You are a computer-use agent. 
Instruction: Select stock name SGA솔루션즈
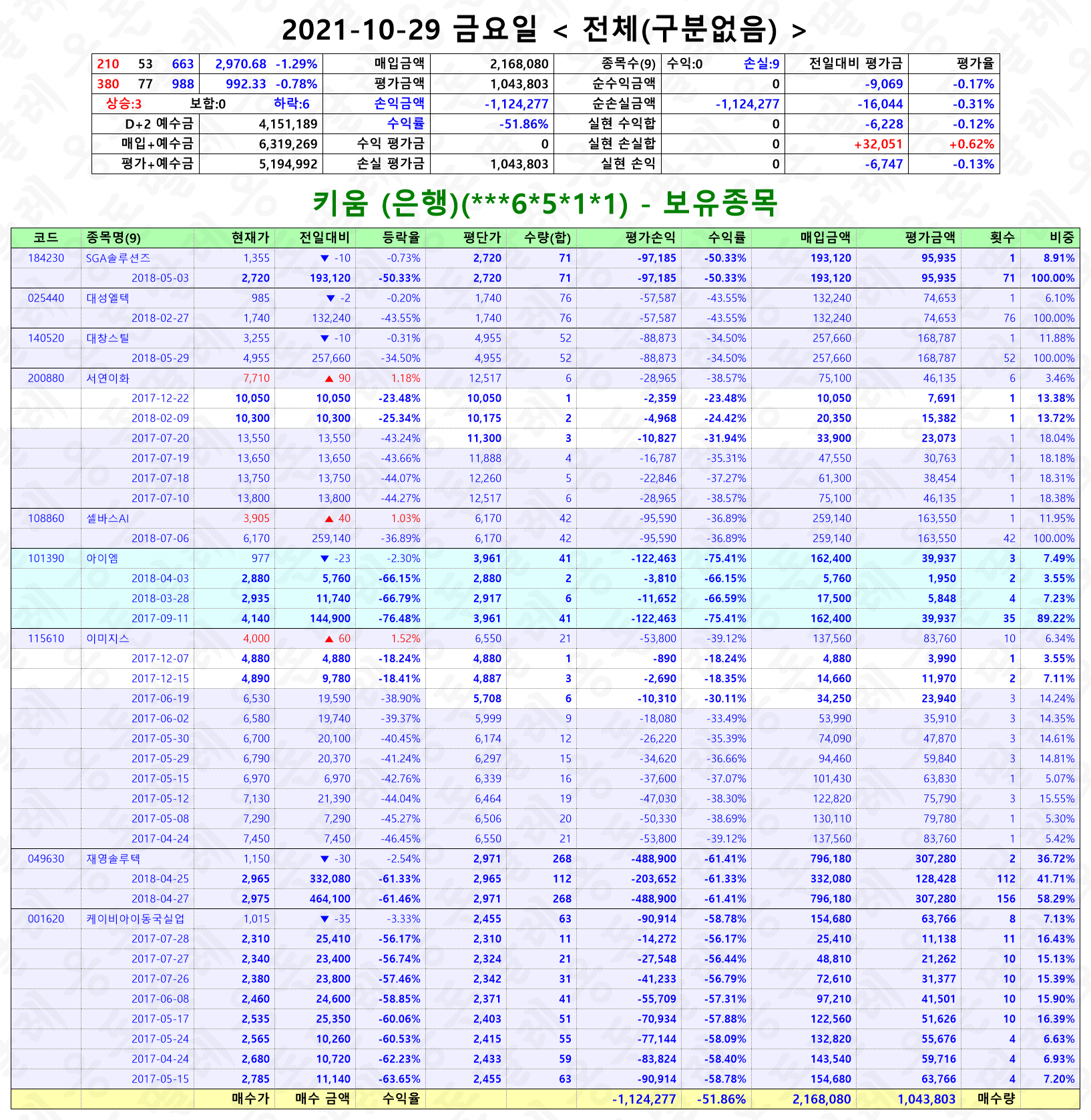pos(118,258)
